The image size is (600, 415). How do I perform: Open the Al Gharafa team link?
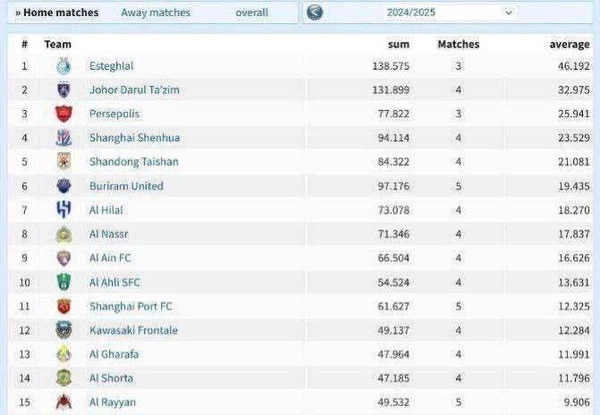coord(114,354)
